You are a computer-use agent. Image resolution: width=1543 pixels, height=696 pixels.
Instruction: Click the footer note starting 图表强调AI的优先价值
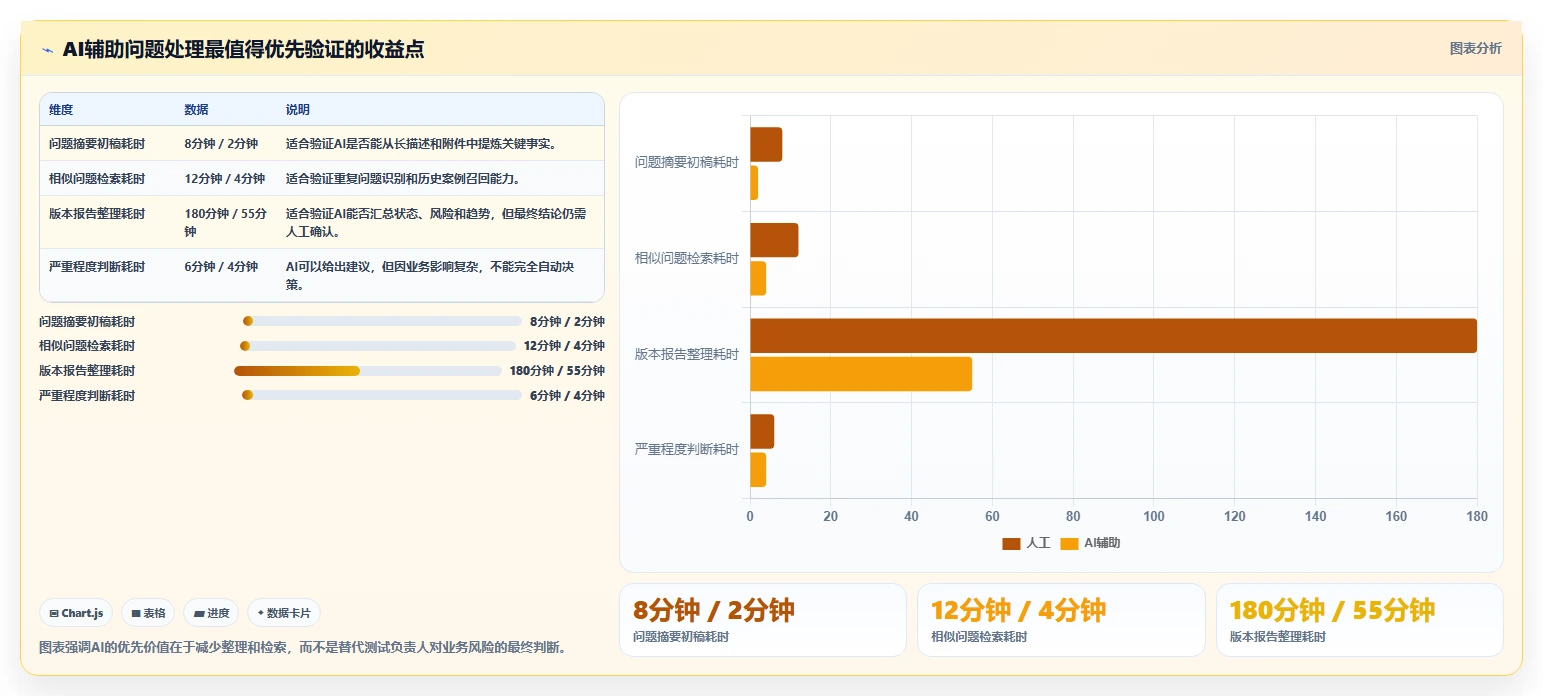pyautogui.click(x=304, y=647)
